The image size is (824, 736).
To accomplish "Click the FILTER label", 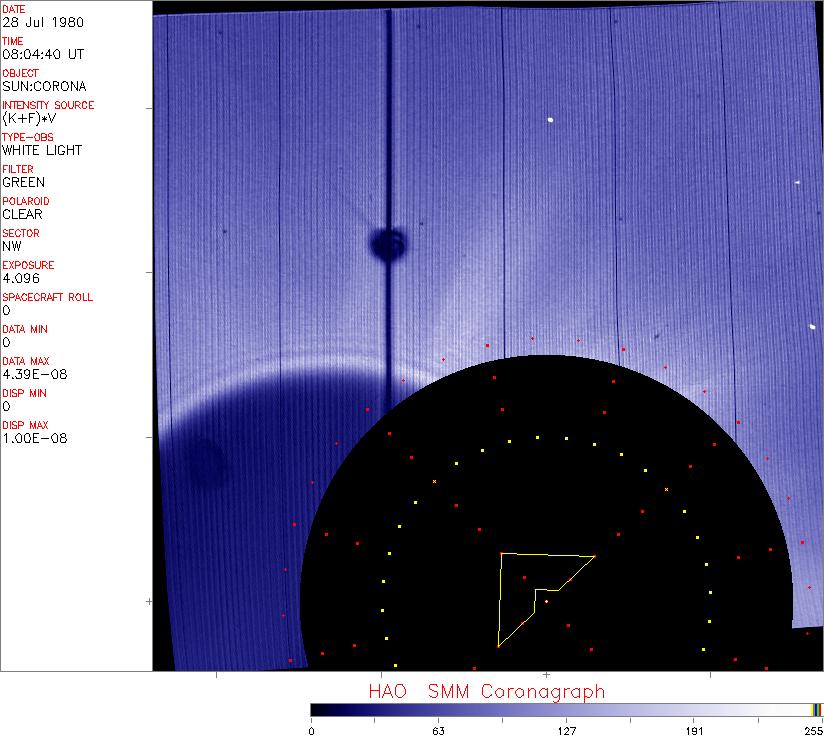I will 17,169.
